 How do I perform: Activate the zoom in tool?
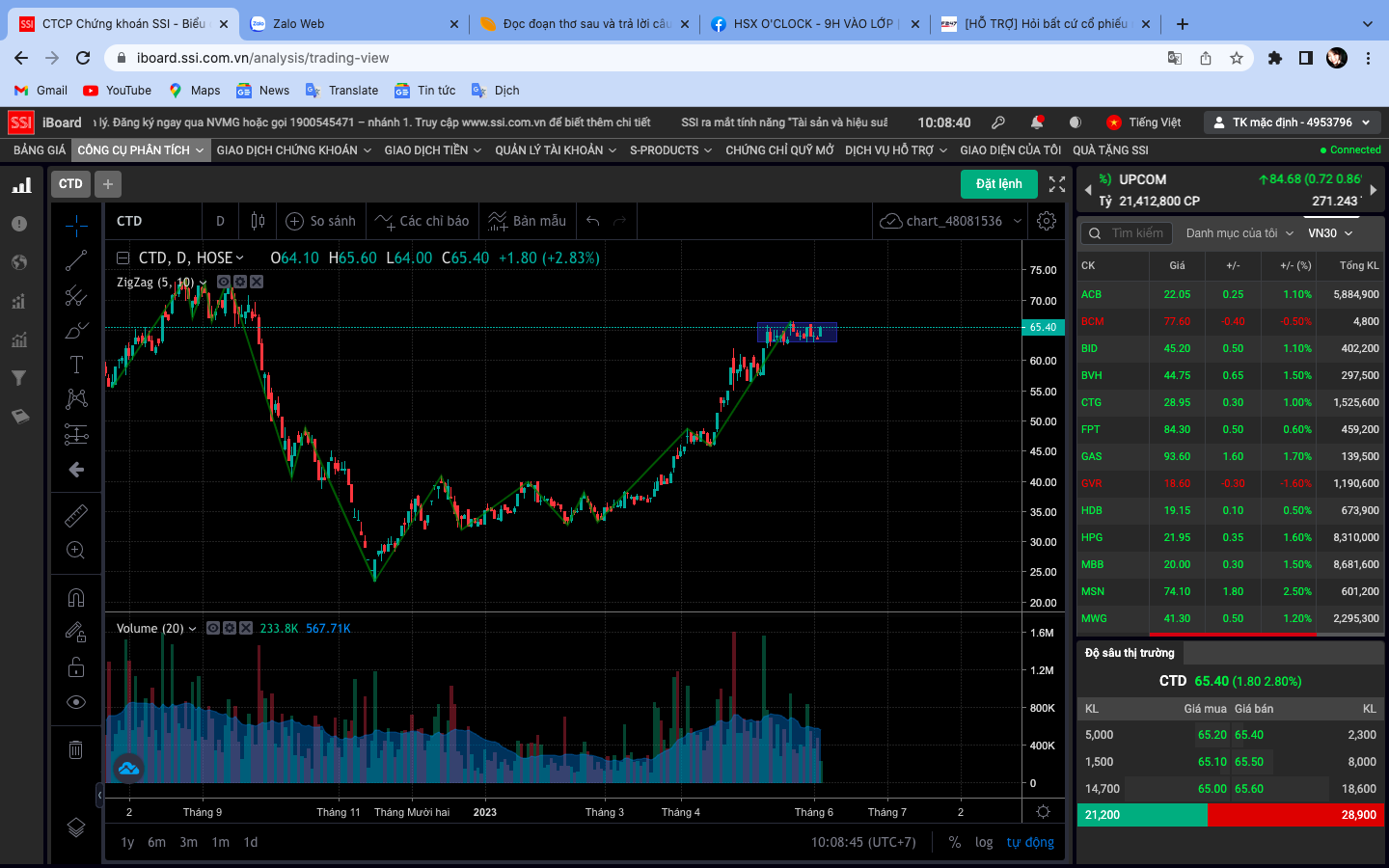pos(76,551)
